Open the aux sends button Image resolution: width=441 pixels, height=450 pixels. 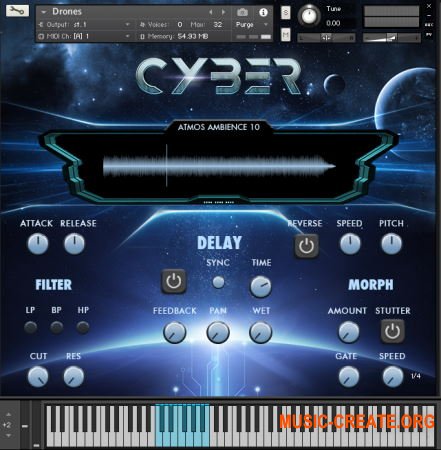(429, 25)
